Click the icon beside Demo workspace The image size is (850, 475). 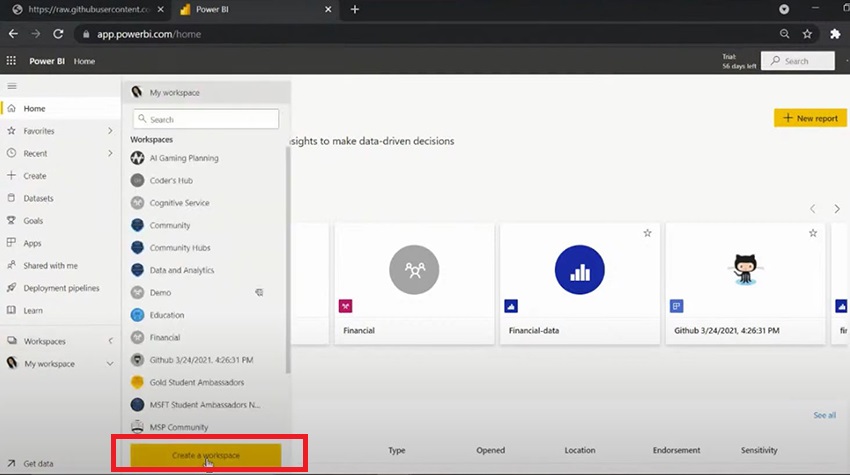[x=259, y=292]
